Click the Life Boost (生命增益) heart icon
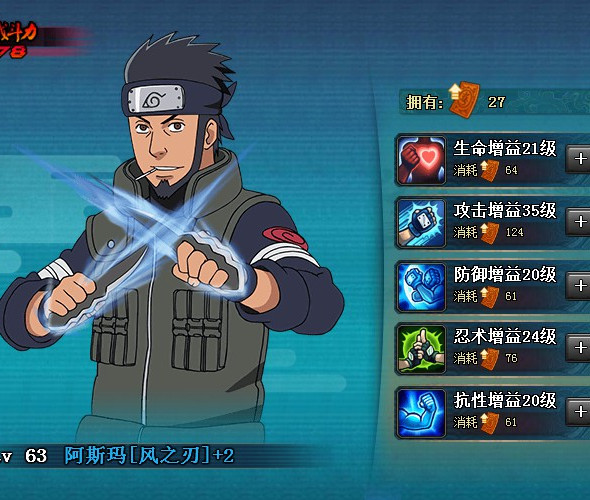 [x=421, y=160]
